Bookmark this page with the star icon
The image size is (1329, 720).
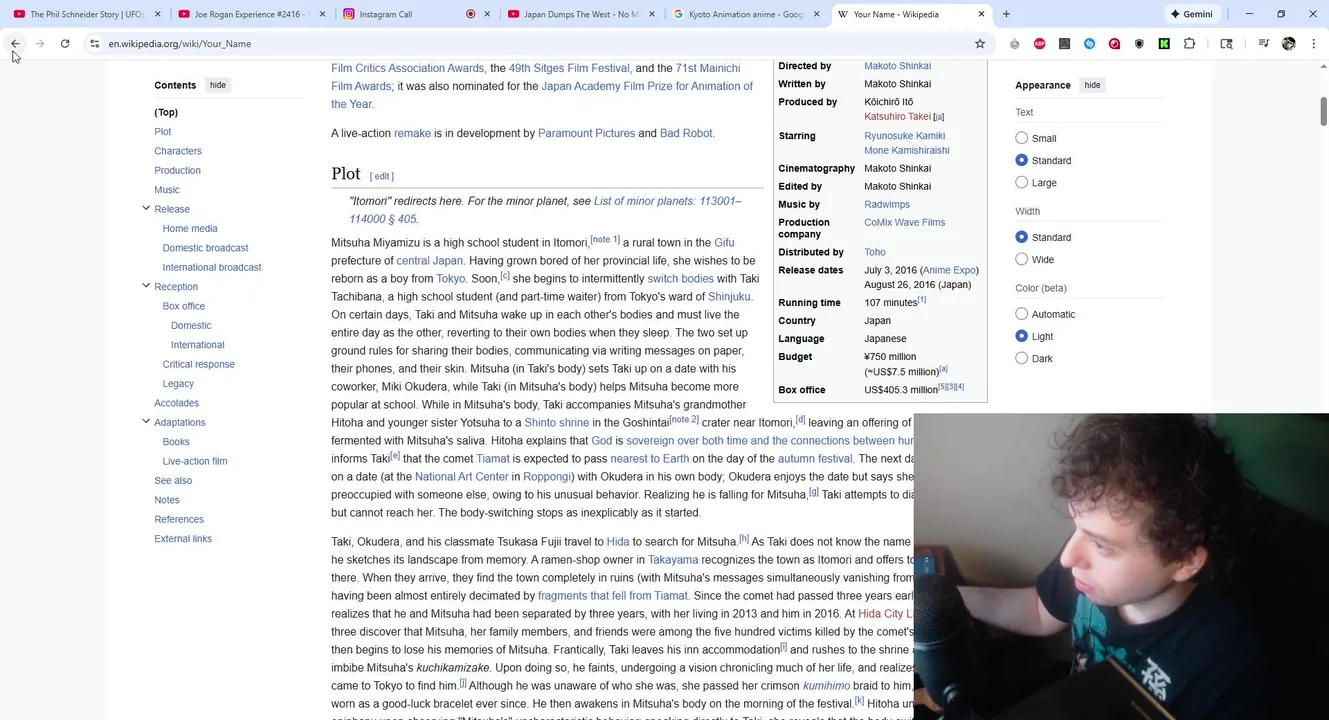pos(980,44)
